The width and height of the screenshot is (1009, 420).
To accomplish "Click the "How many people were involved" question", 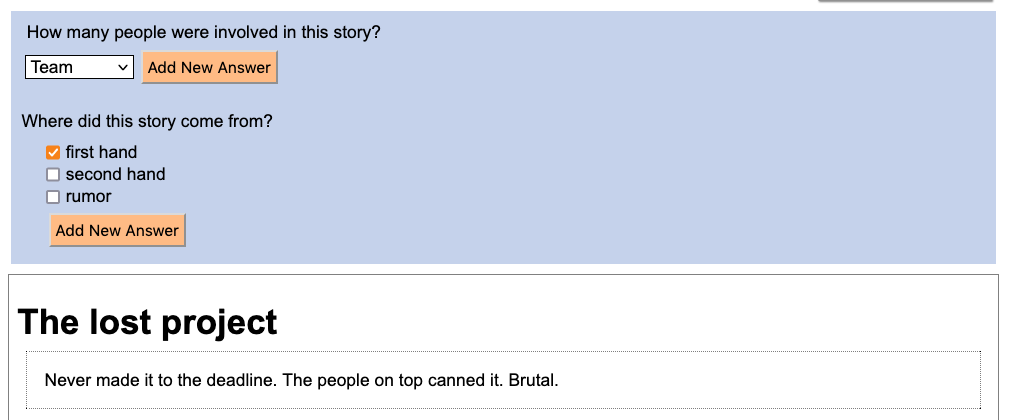I will [x=203, y=32].
